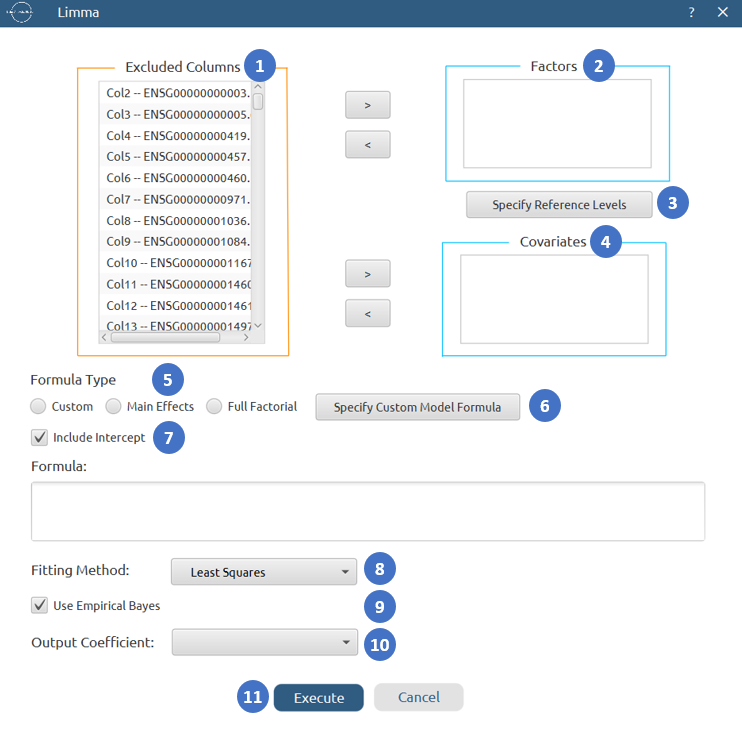Select Col5 -- ENSG00000000457 in excluded list
The image size is (742, 731).
tap(176, 157)
